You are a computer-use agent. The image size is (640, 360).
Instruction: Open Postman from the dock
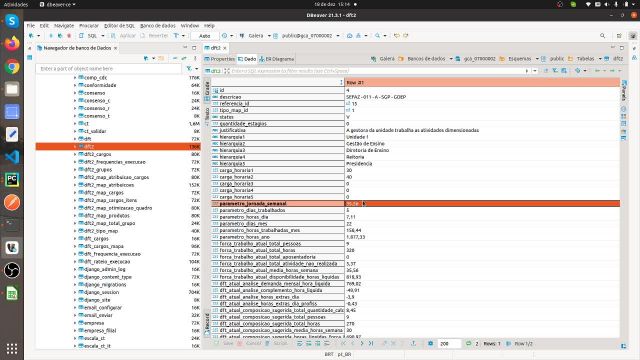[x=12, y=202]
